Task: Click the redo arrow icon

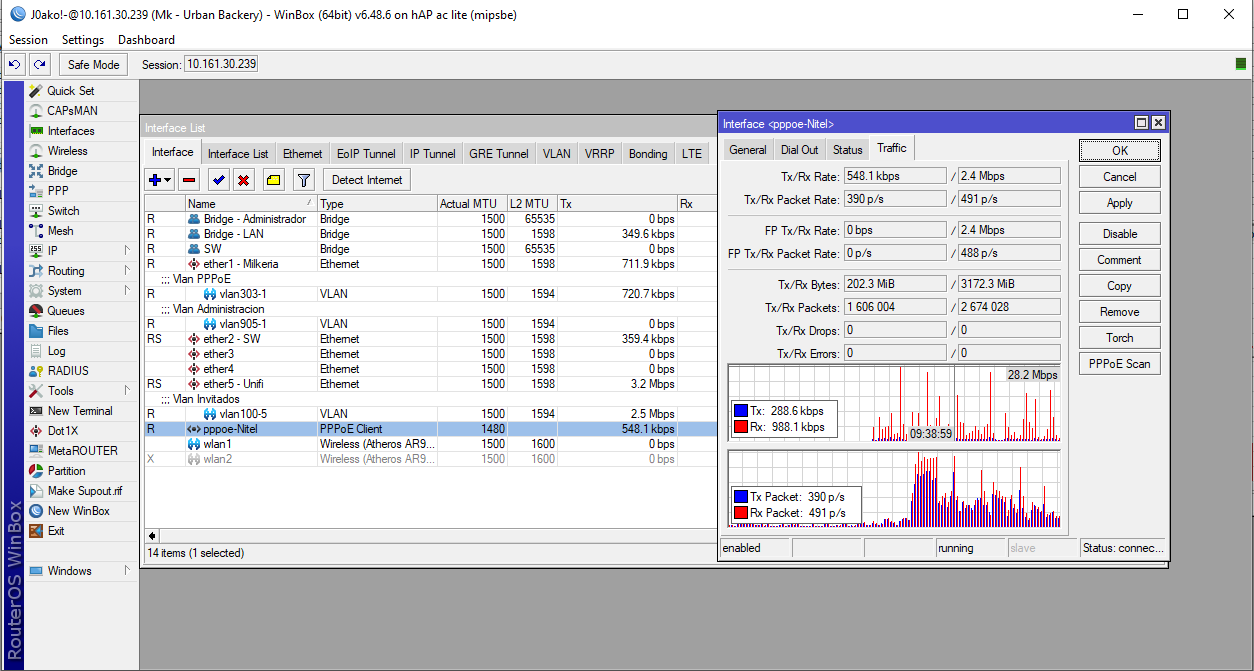Action: (39, 65)
